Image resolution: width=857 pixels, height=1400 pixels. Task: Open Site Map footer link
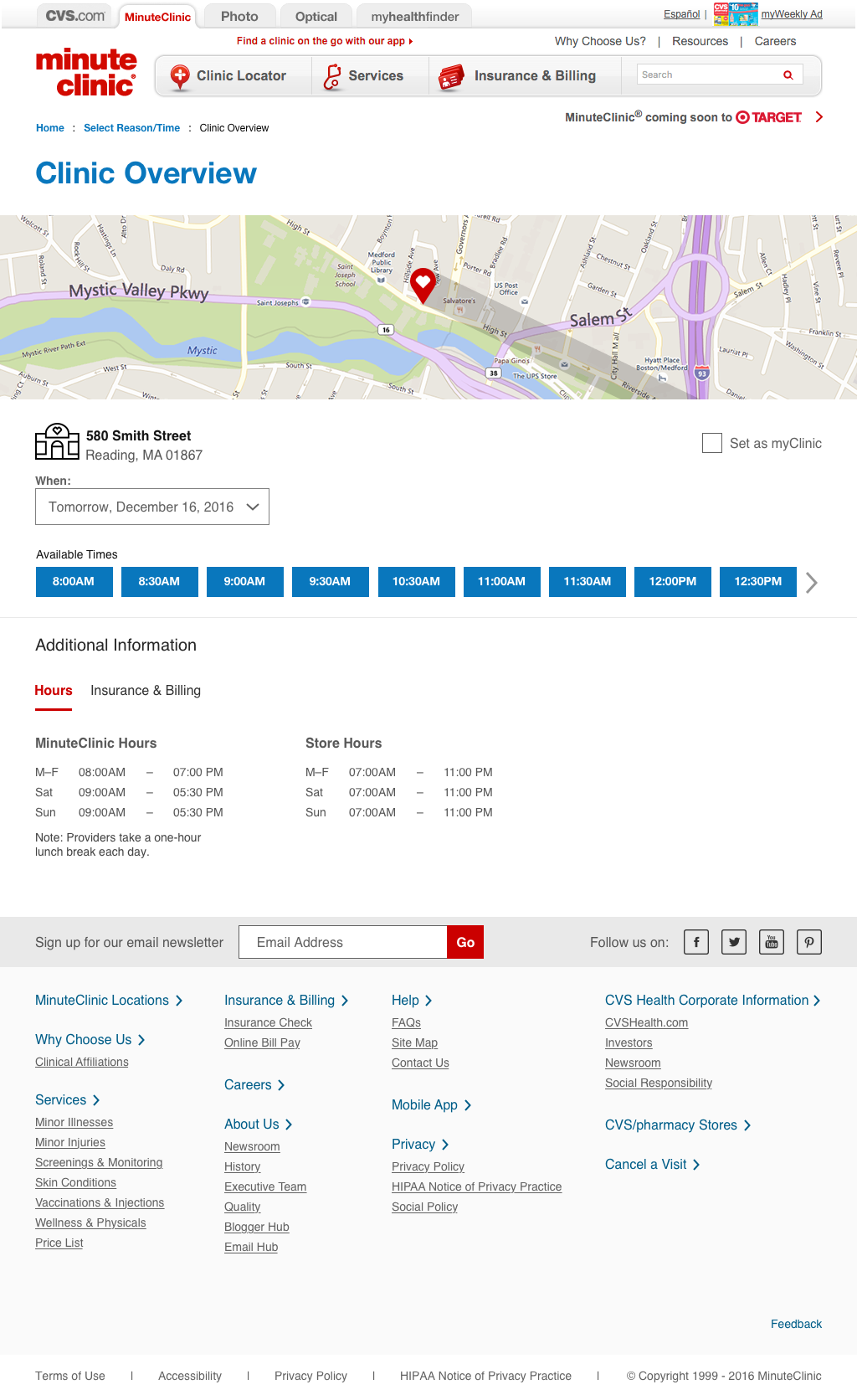pos(414,1042)
